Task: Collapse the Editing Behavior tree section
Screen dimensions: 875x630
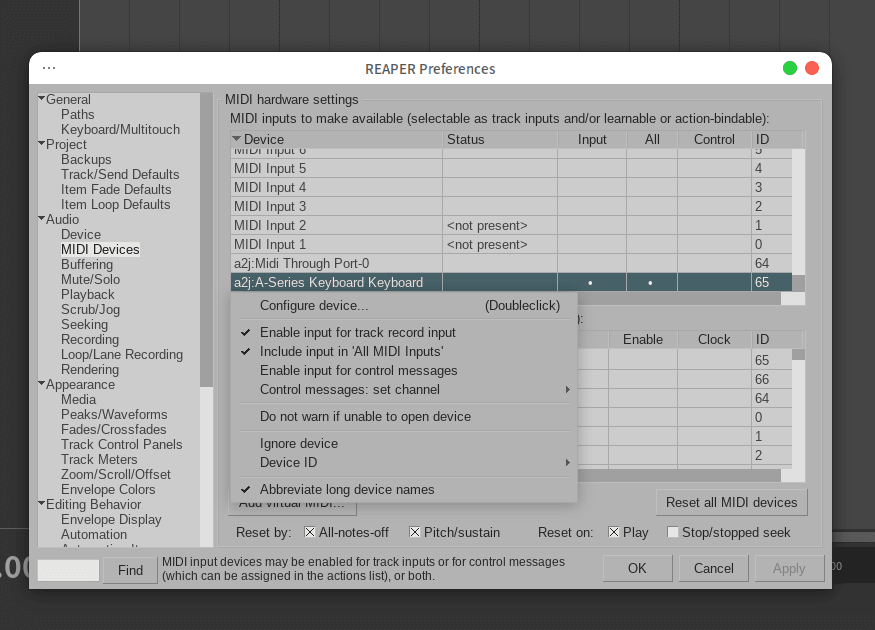Action: (41, 503)
